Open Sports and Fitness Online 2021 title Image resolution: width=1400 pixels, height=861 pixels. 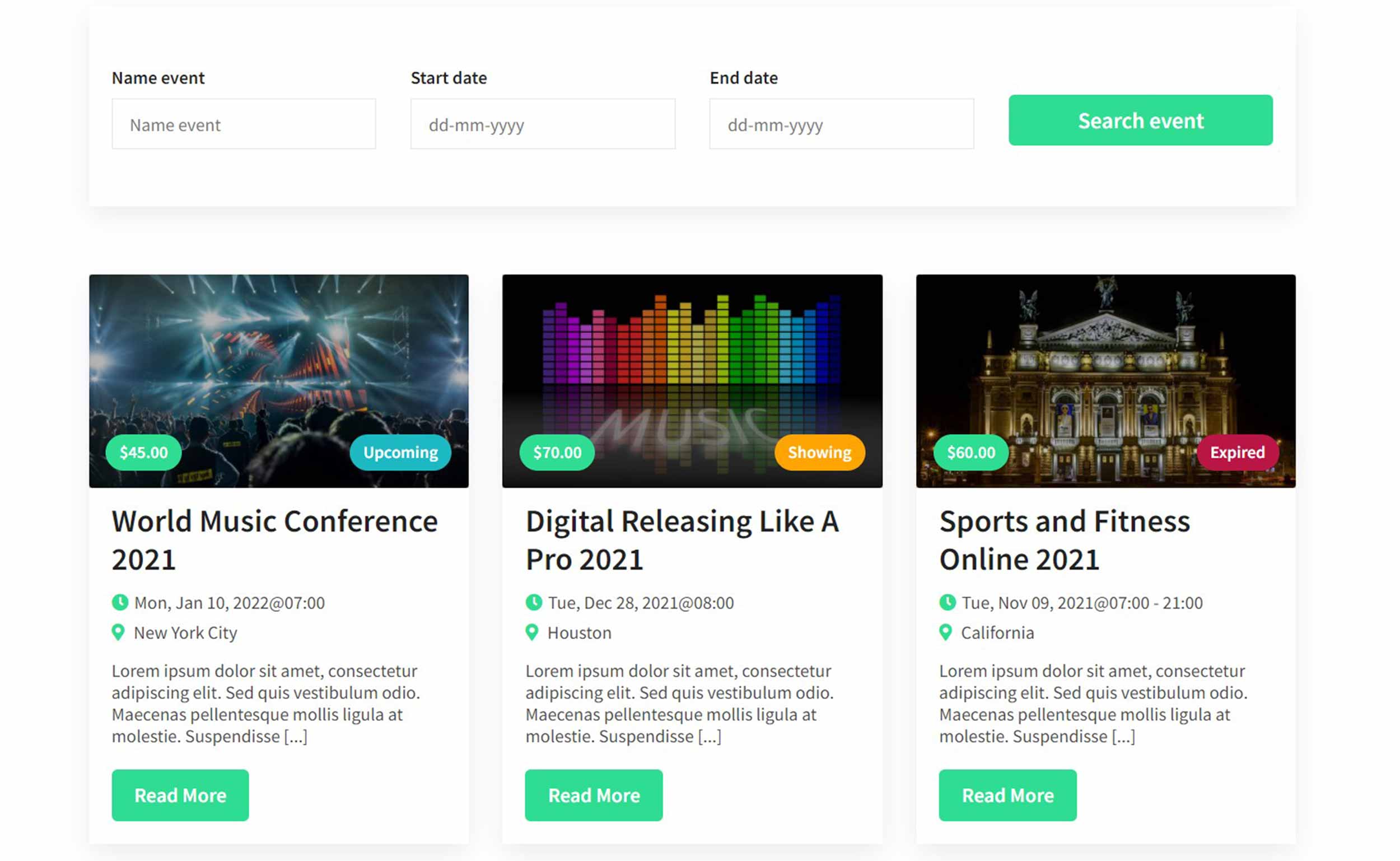[x=1064, y=541]
